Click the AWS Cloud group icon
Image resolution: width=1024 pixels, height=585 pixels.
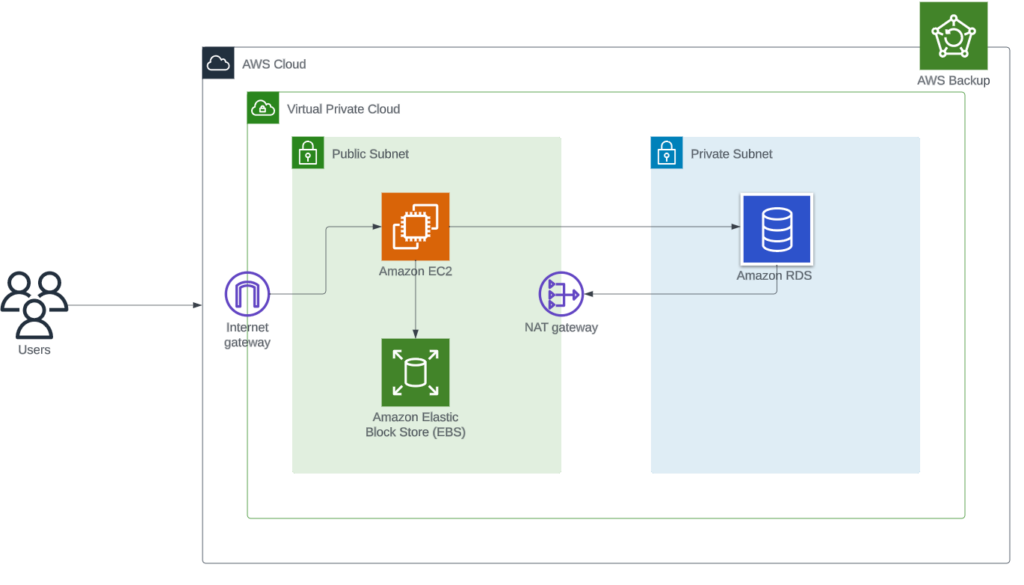point(218,63)
